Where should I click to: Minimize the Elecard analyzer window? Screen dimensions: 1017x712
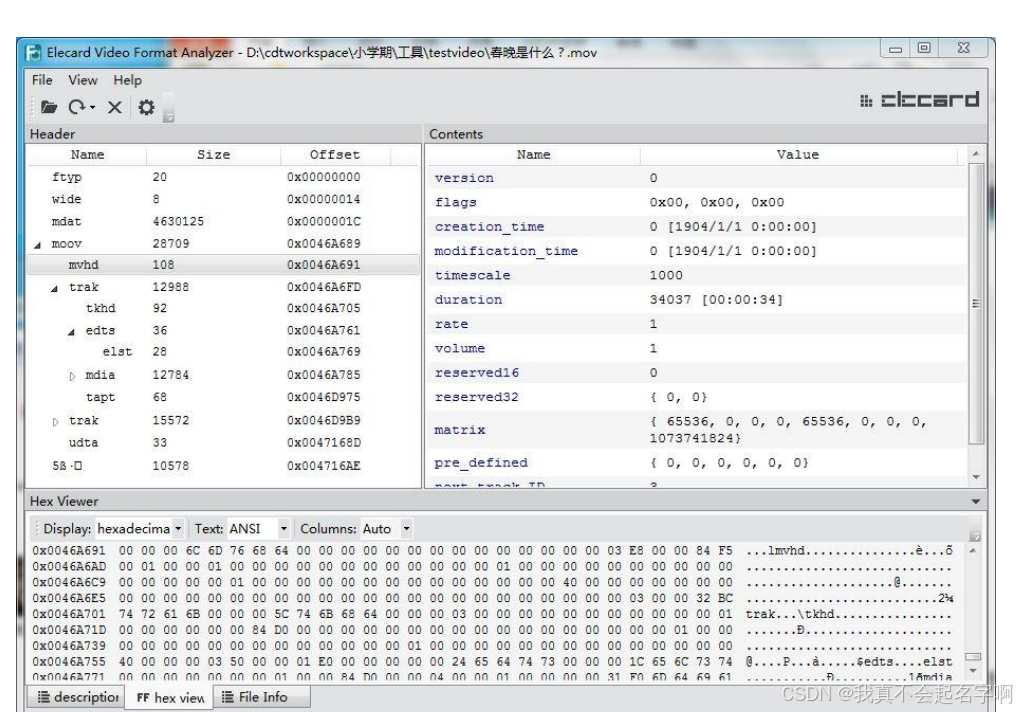896,49
